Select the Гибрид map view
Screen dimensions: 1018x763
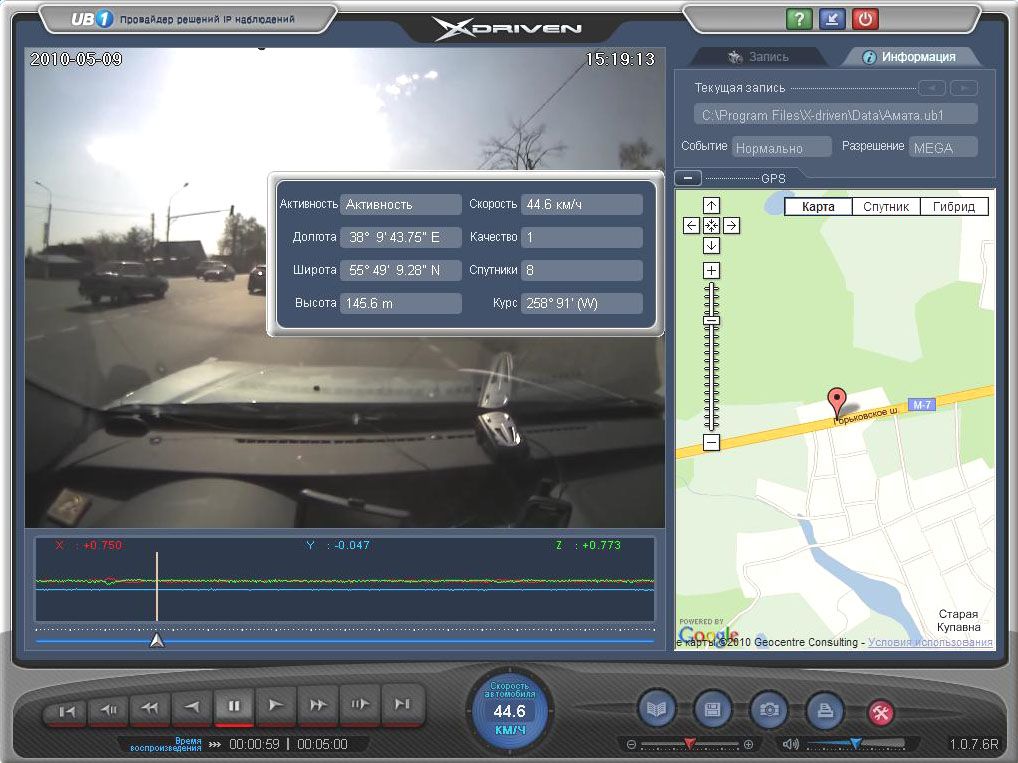click(x=954, y=206)
